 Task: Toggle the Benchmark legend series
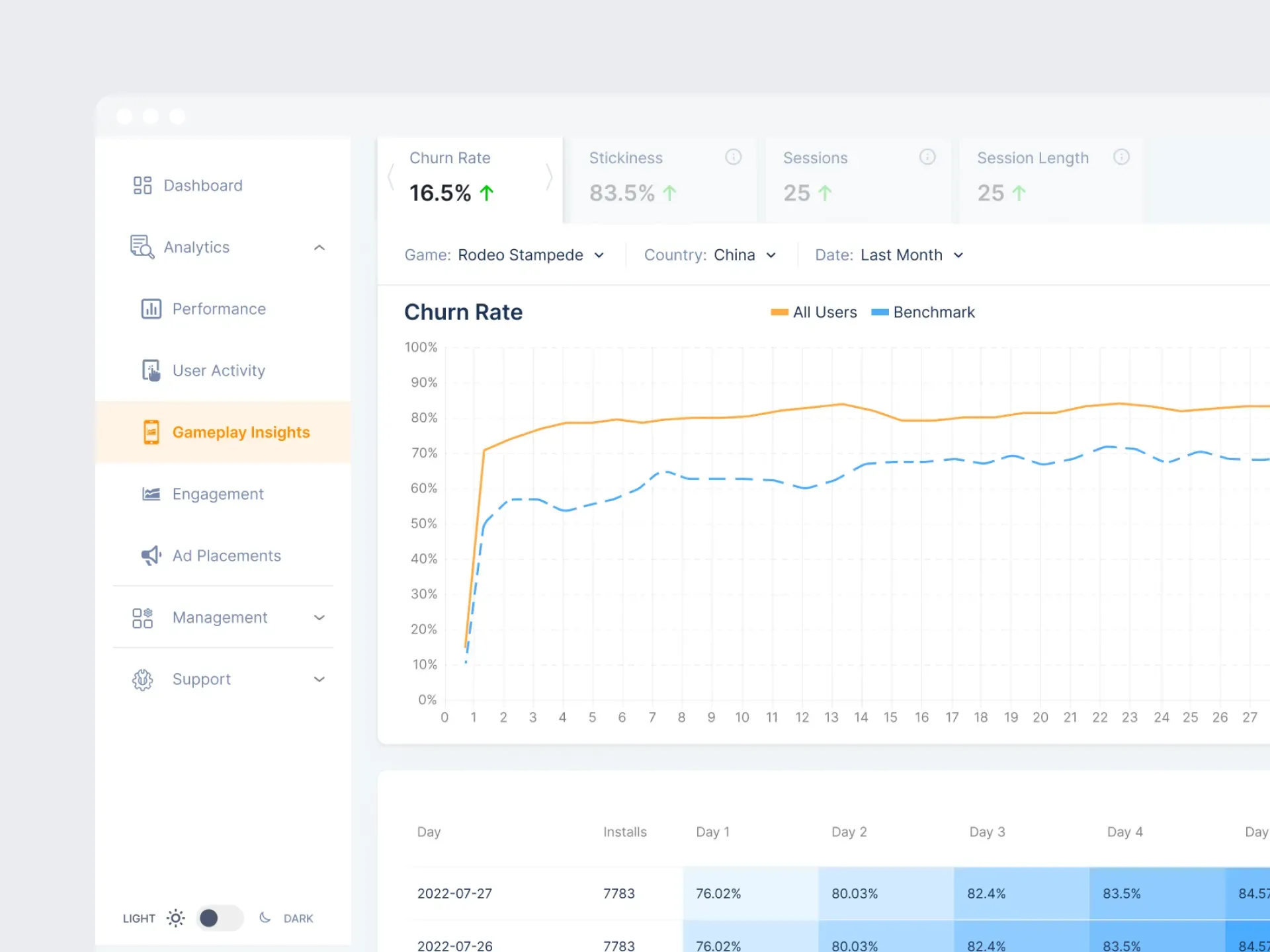pyautogui.click(x=923, y=312)
